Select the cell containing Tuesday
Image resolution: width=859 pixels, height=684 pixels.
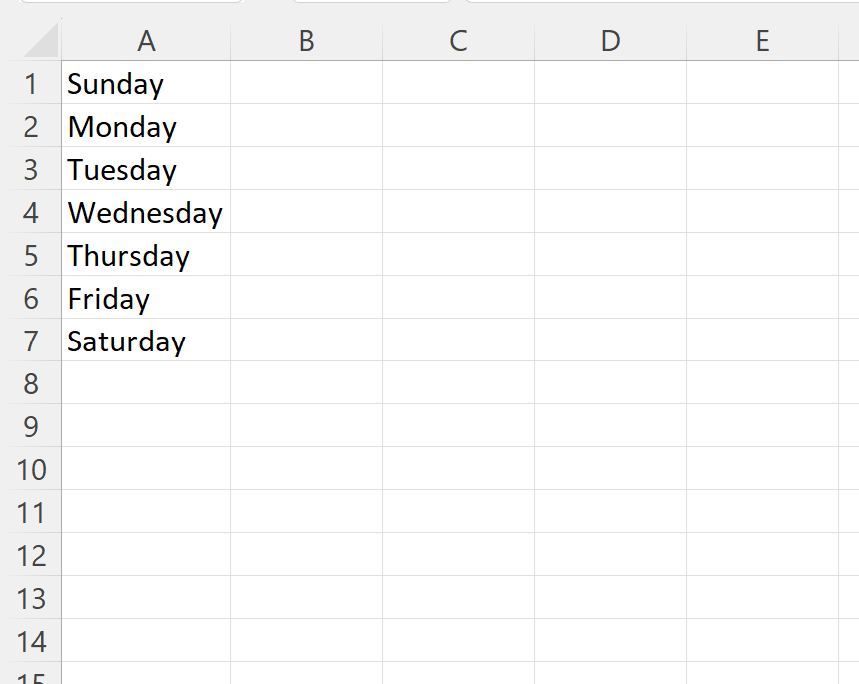click(146, 170)
